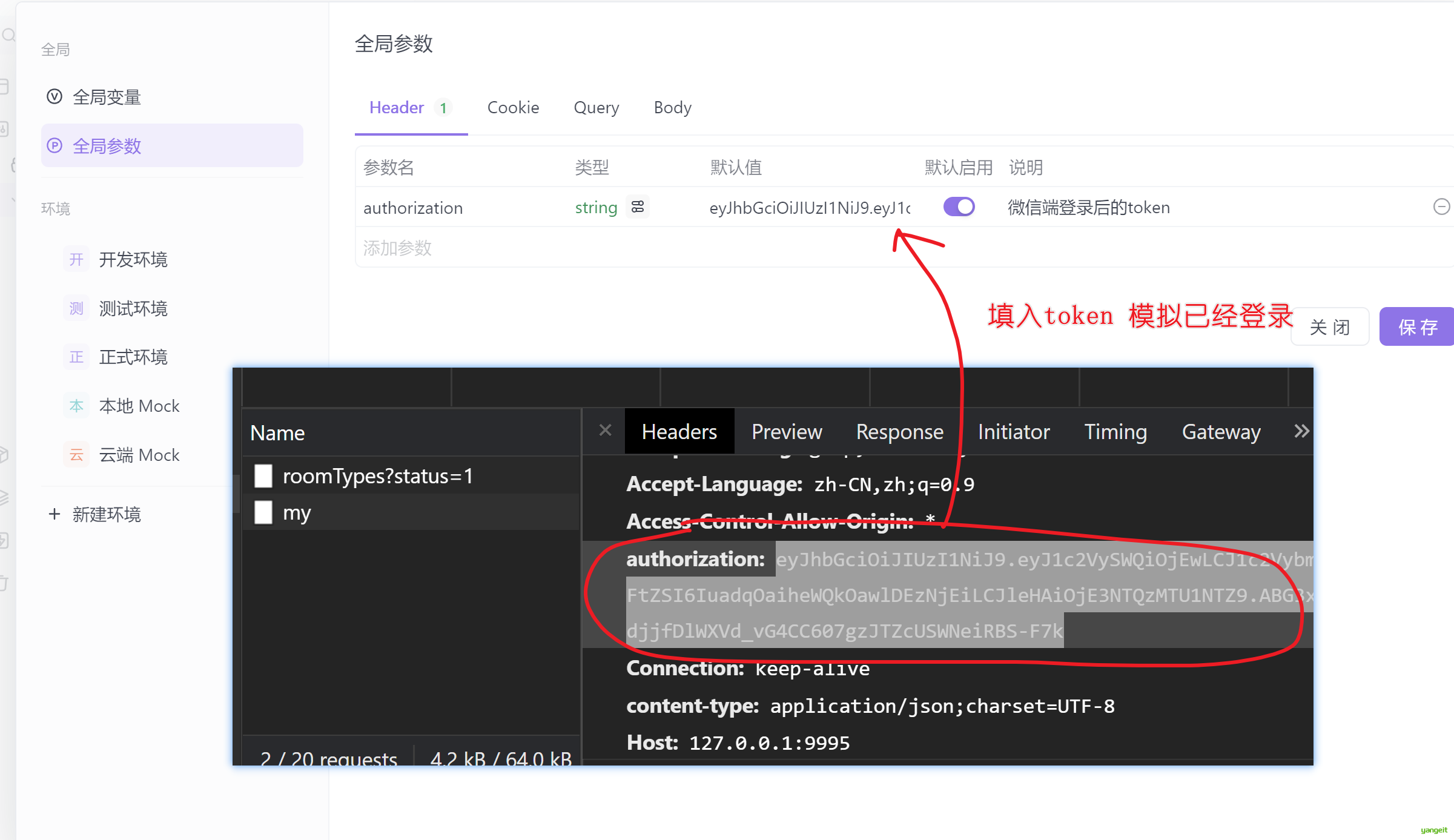Click the 关闭 button
Image resolution: width=1454 pixels, height=840 pixels.
tap(1330, 327)
